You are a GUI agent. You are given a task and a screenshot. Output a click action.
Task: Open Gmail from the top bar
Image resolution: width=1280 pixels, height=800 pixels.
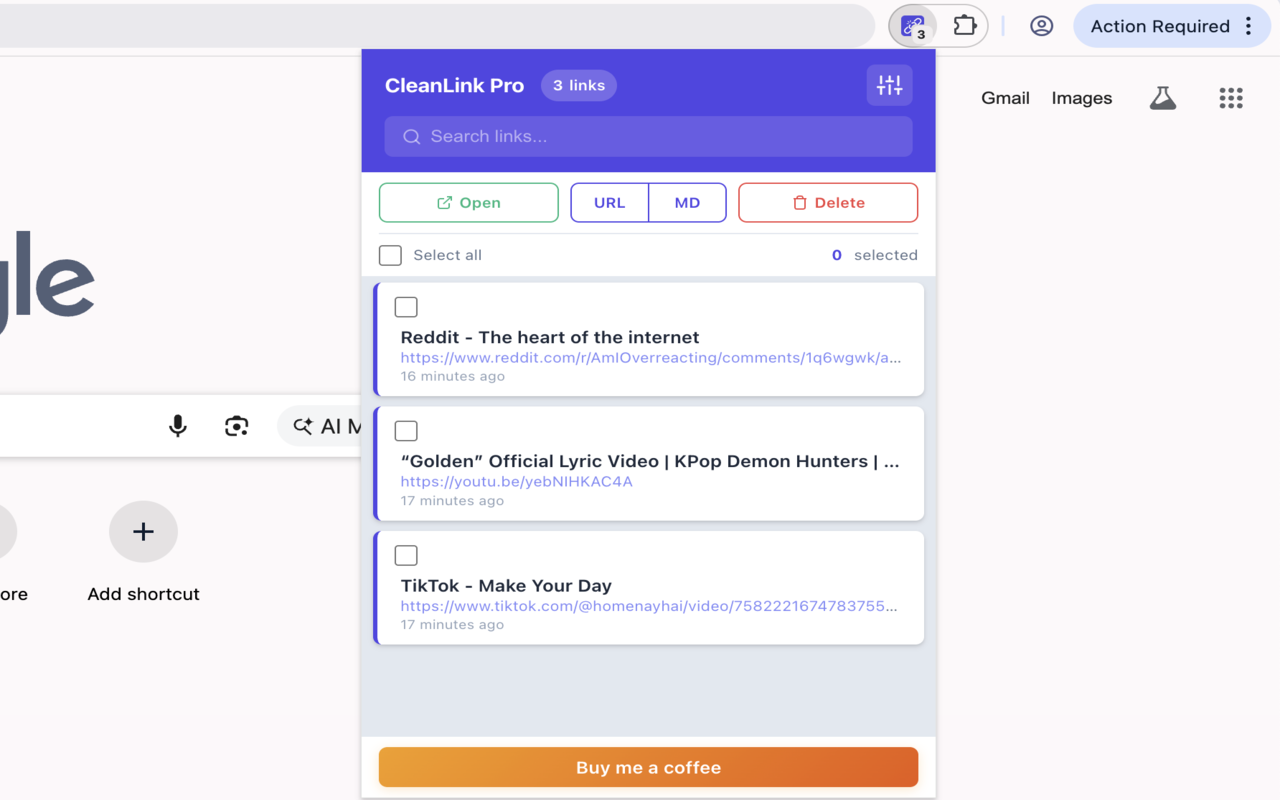[1004, 98]
